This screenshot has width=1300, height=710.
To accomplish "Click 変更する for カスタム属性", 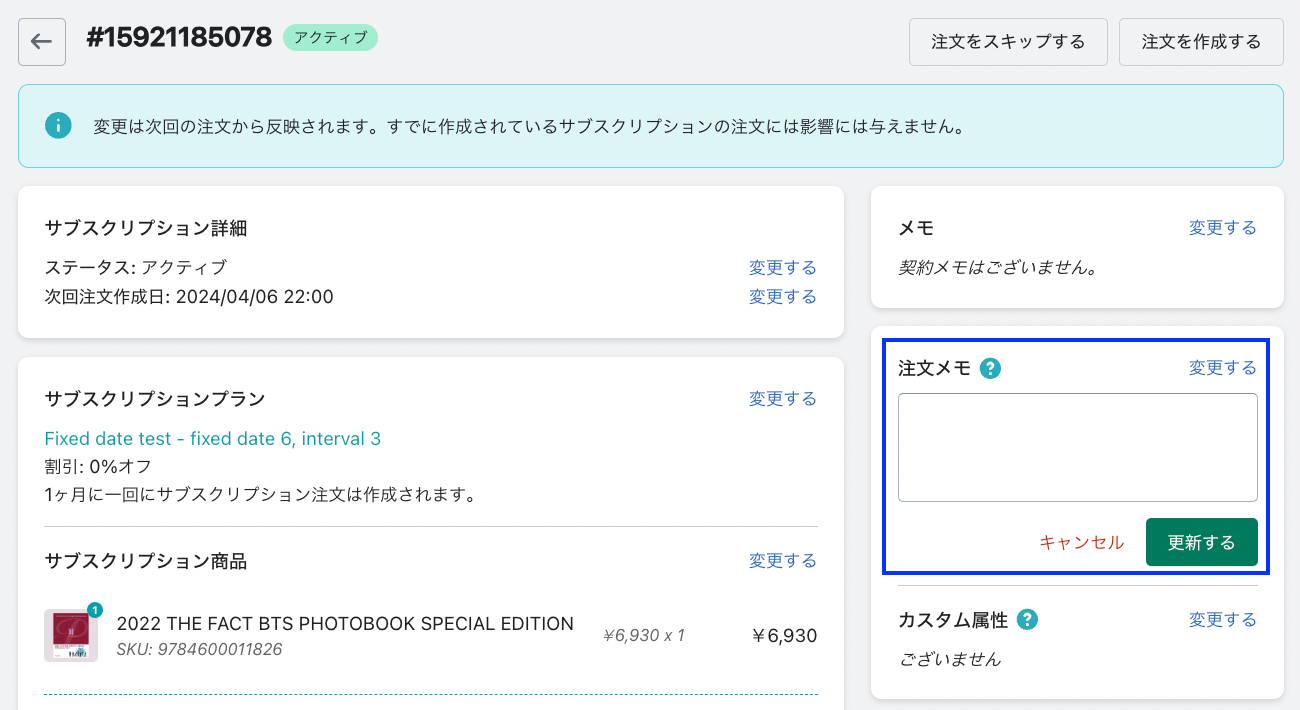I will coord(1222,620).
